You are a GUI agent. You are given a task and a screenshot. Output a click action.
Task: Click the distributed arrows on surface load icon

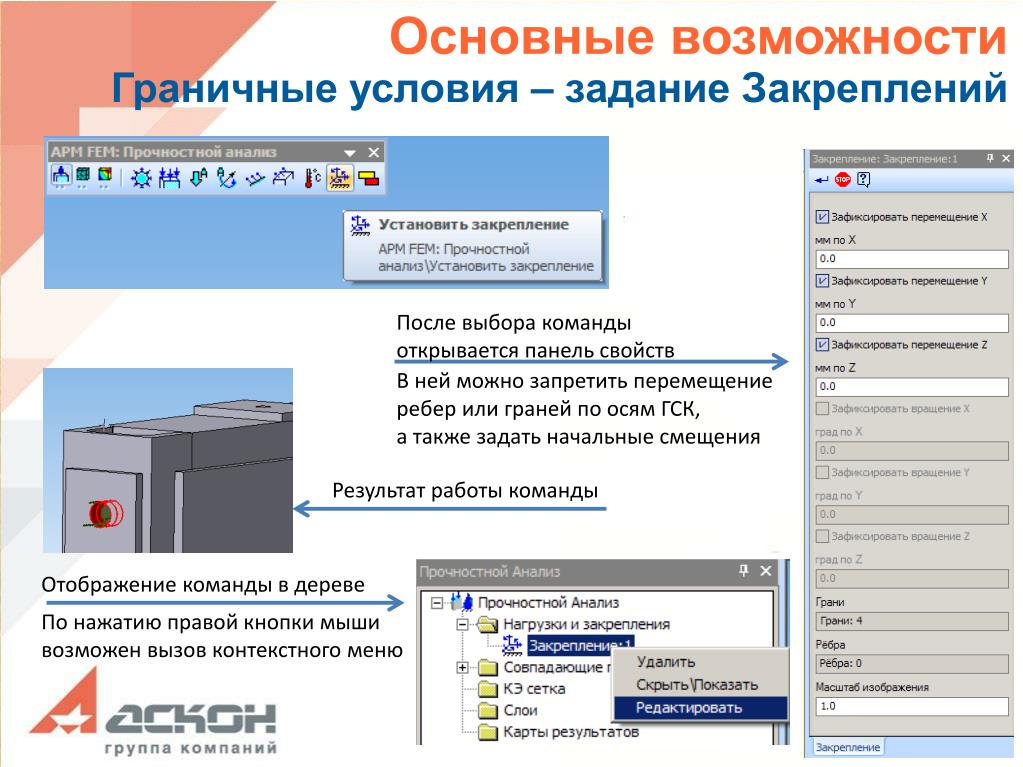click(170, 177)
